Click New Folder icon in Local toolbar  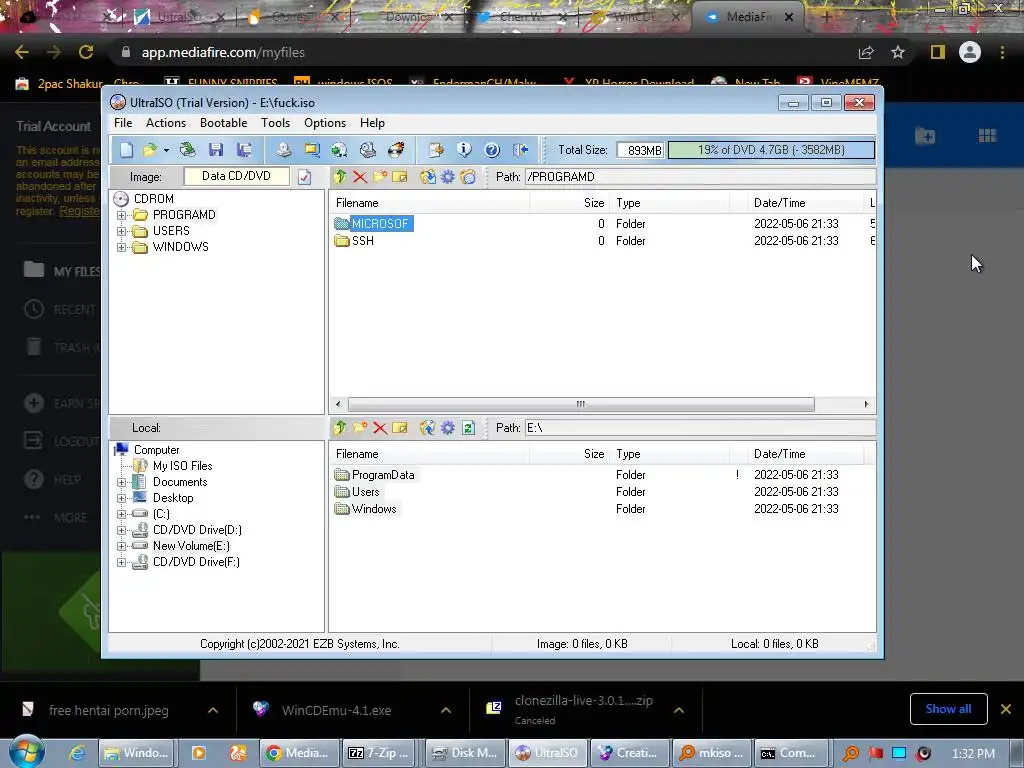pos(360,428)
